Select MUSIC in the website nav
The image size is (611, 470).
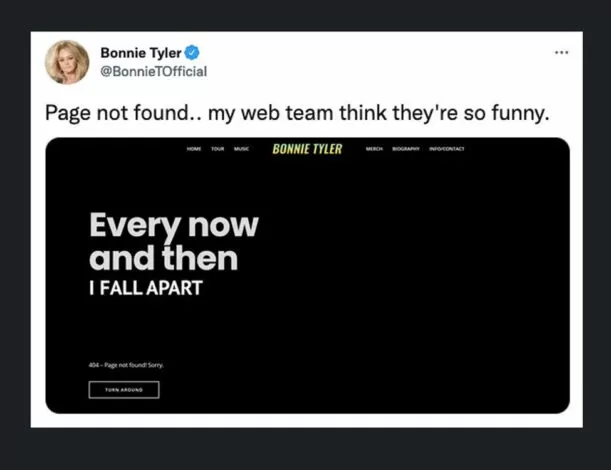[x=241, y=149]
